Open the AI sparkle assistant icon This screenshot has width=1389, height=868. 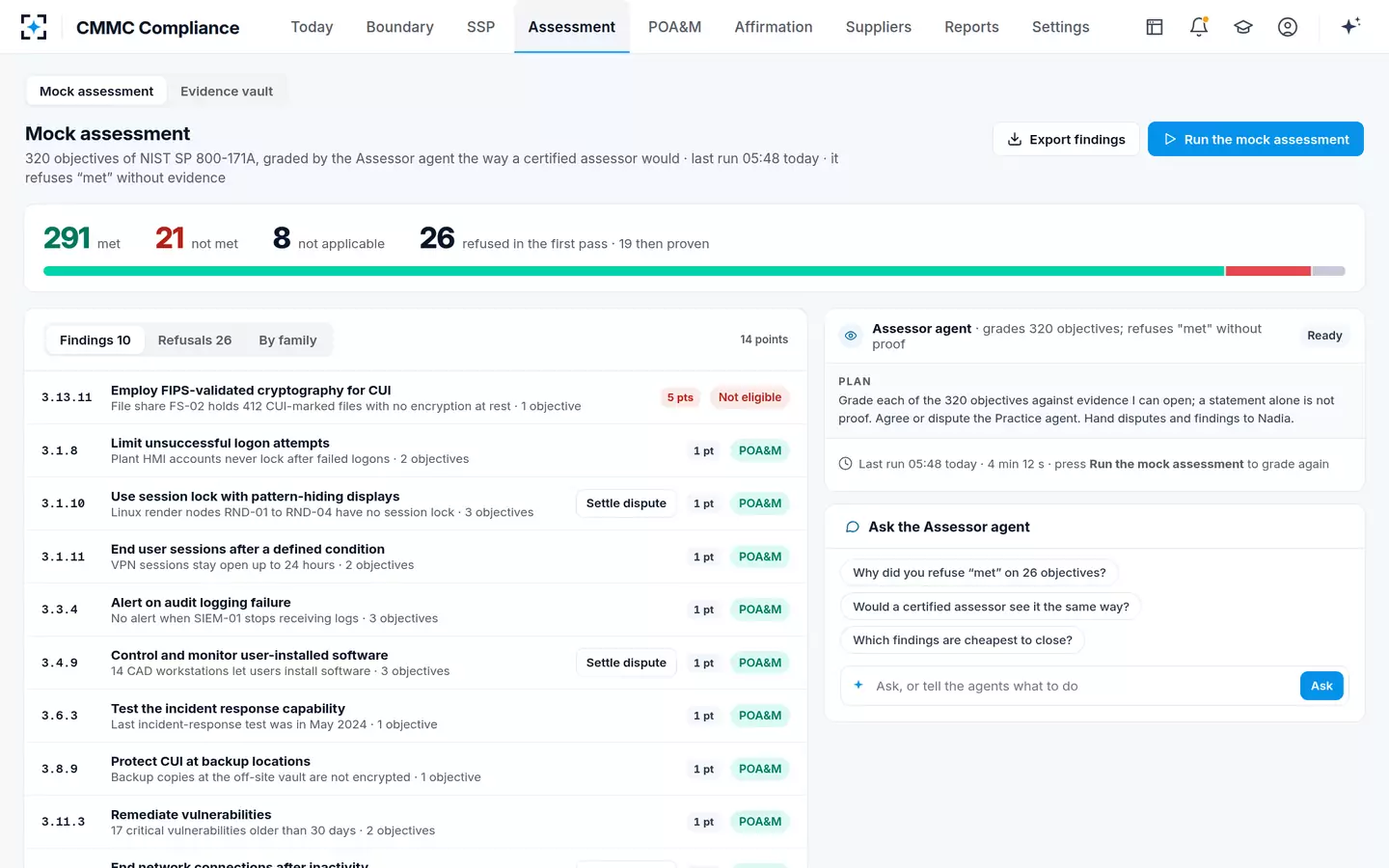pyautogui.click(x=1350, y=26)
